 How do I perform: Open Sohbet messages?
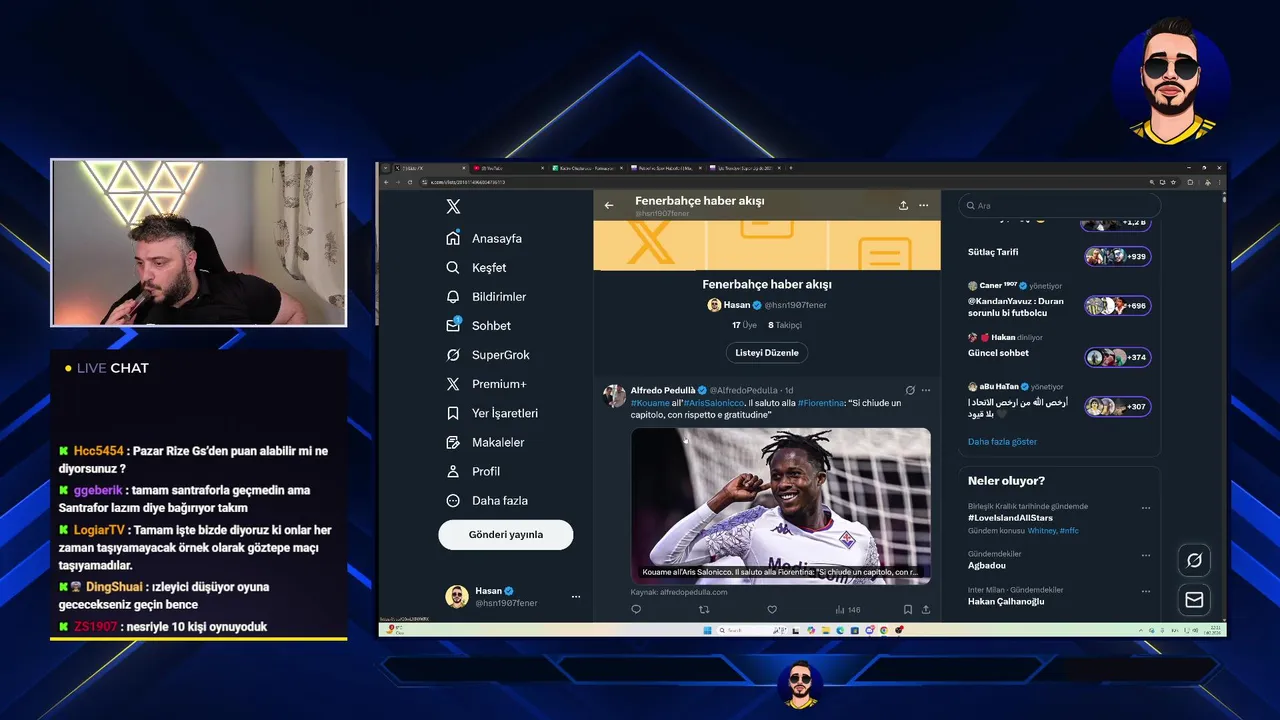coord(478,326)
